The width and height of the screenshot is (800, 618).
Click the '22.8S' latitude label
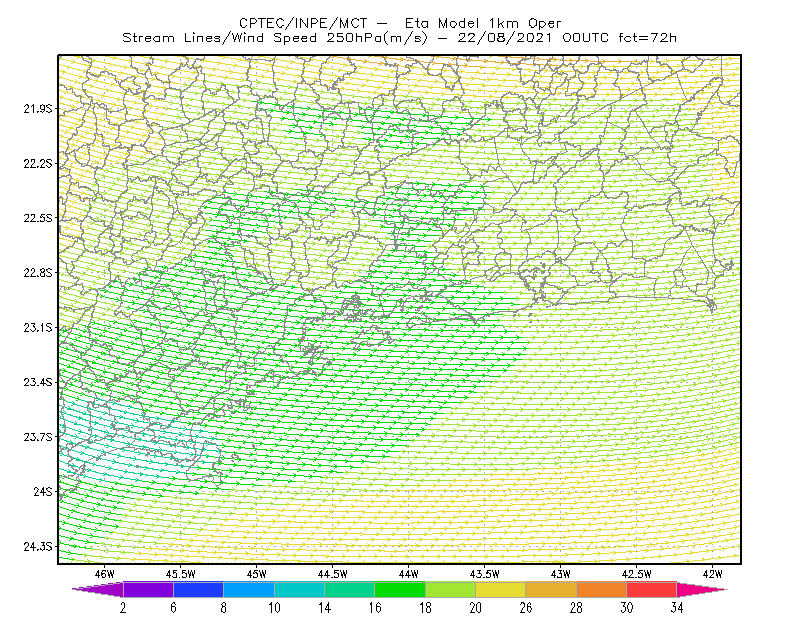38,273
